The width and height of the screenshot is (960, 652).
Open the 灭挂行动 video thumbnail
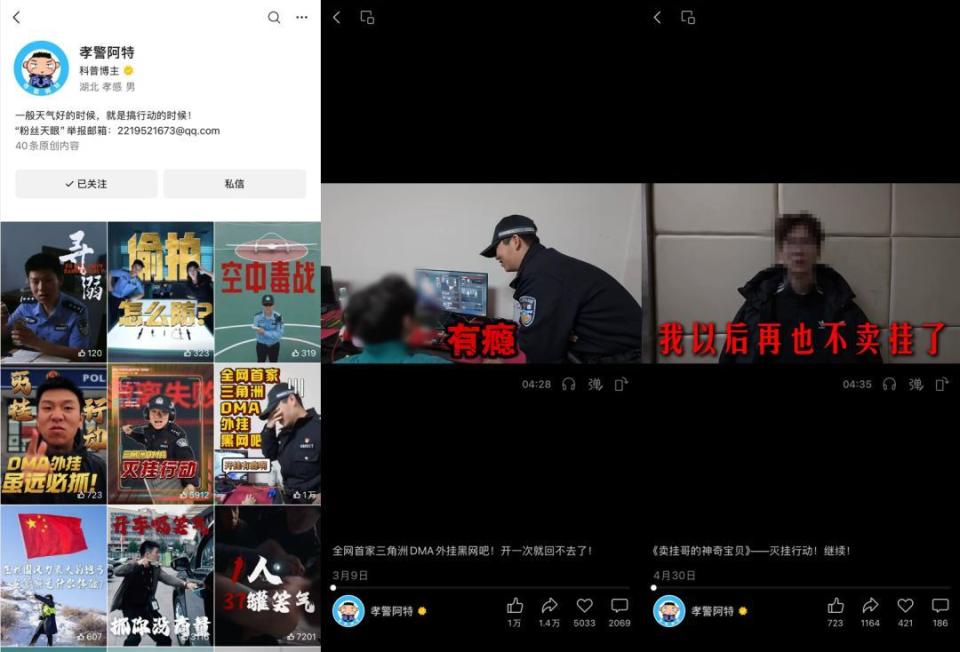click(x=160, y=434)
